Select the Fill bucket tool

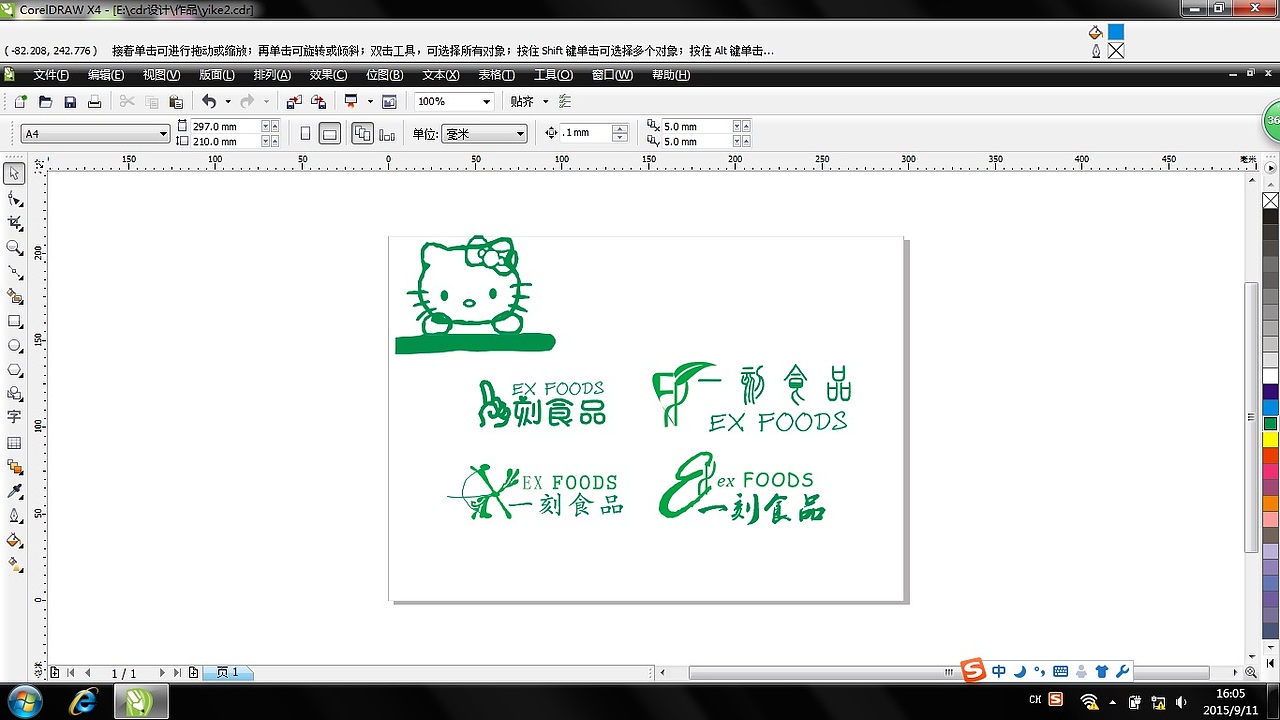pyautogui.click(x=14, y=540)
